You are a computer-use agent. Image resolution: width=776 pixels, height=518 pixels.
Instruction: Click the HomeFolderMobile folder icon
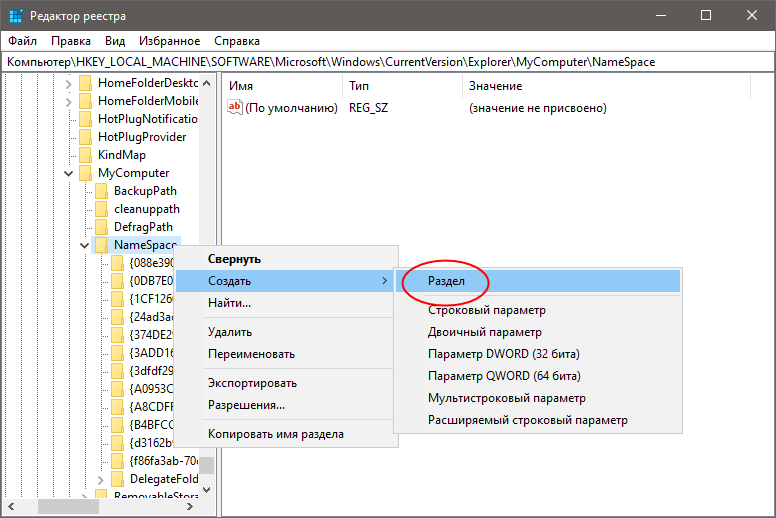click(x=86, y=101)
